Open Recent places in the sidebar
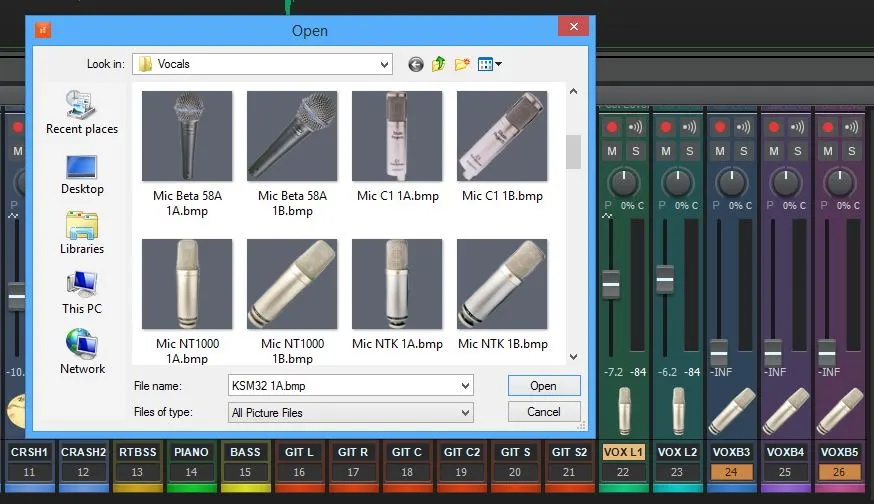Viewport: 874px width, 504px height. 82,113
